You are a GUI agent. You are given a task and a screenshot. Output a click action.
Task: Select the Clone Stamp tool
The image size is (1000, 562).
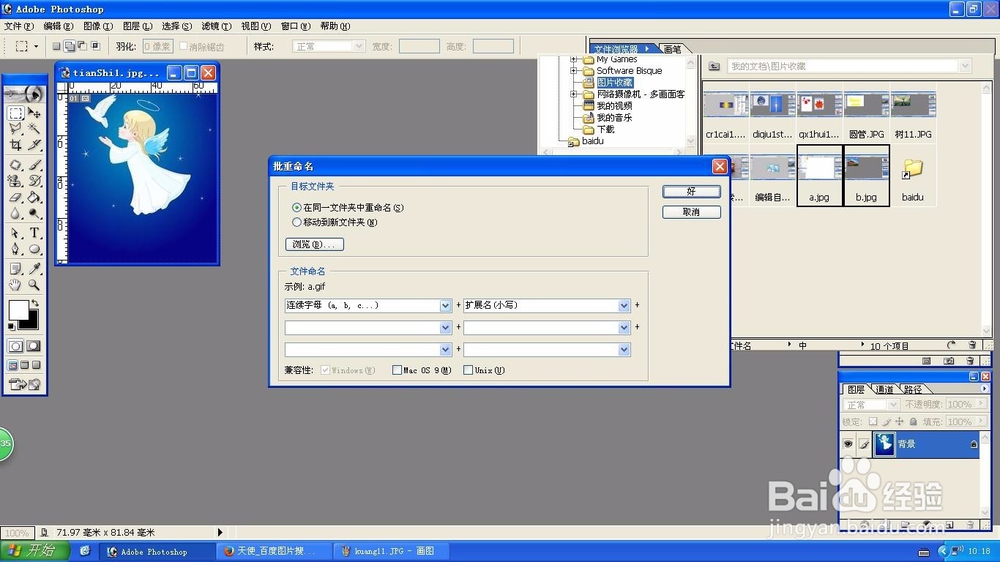15,181
